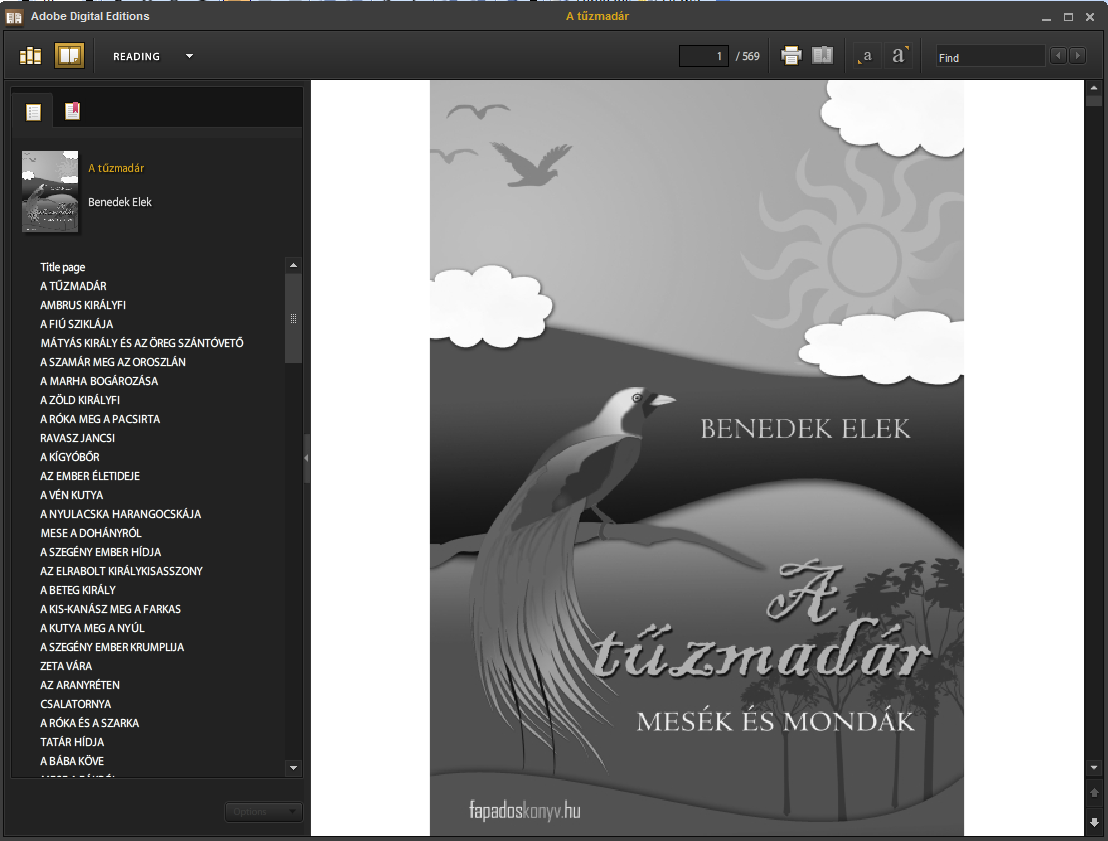
Task: Click the Adobe Digital Editions app icon
Action: coord(13,17)
